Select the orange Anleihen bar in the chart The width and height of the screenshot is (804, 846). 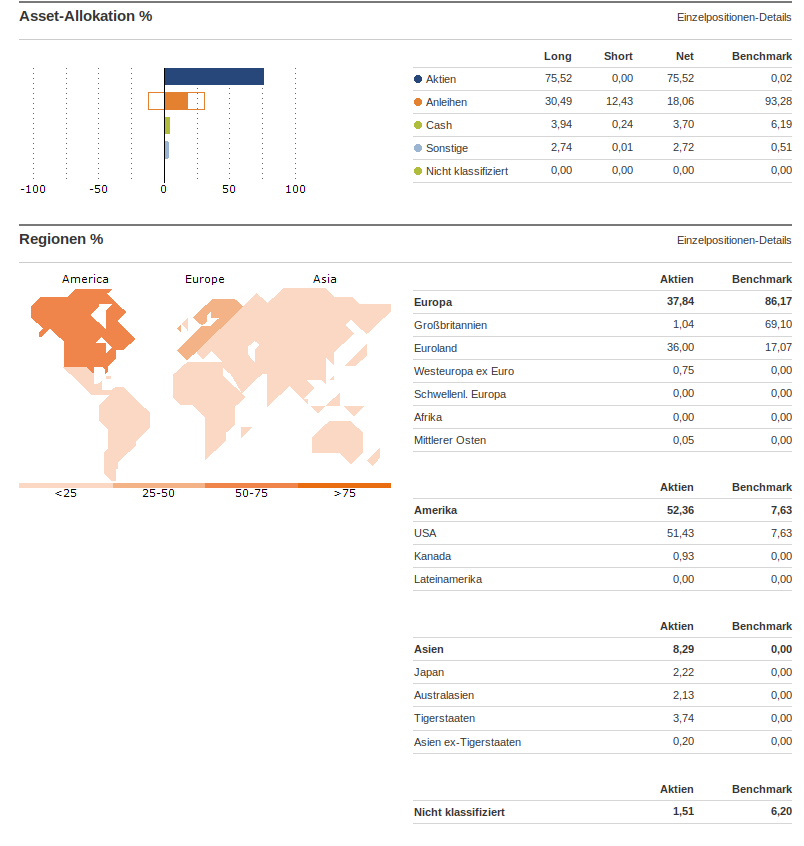coord(176,101)
